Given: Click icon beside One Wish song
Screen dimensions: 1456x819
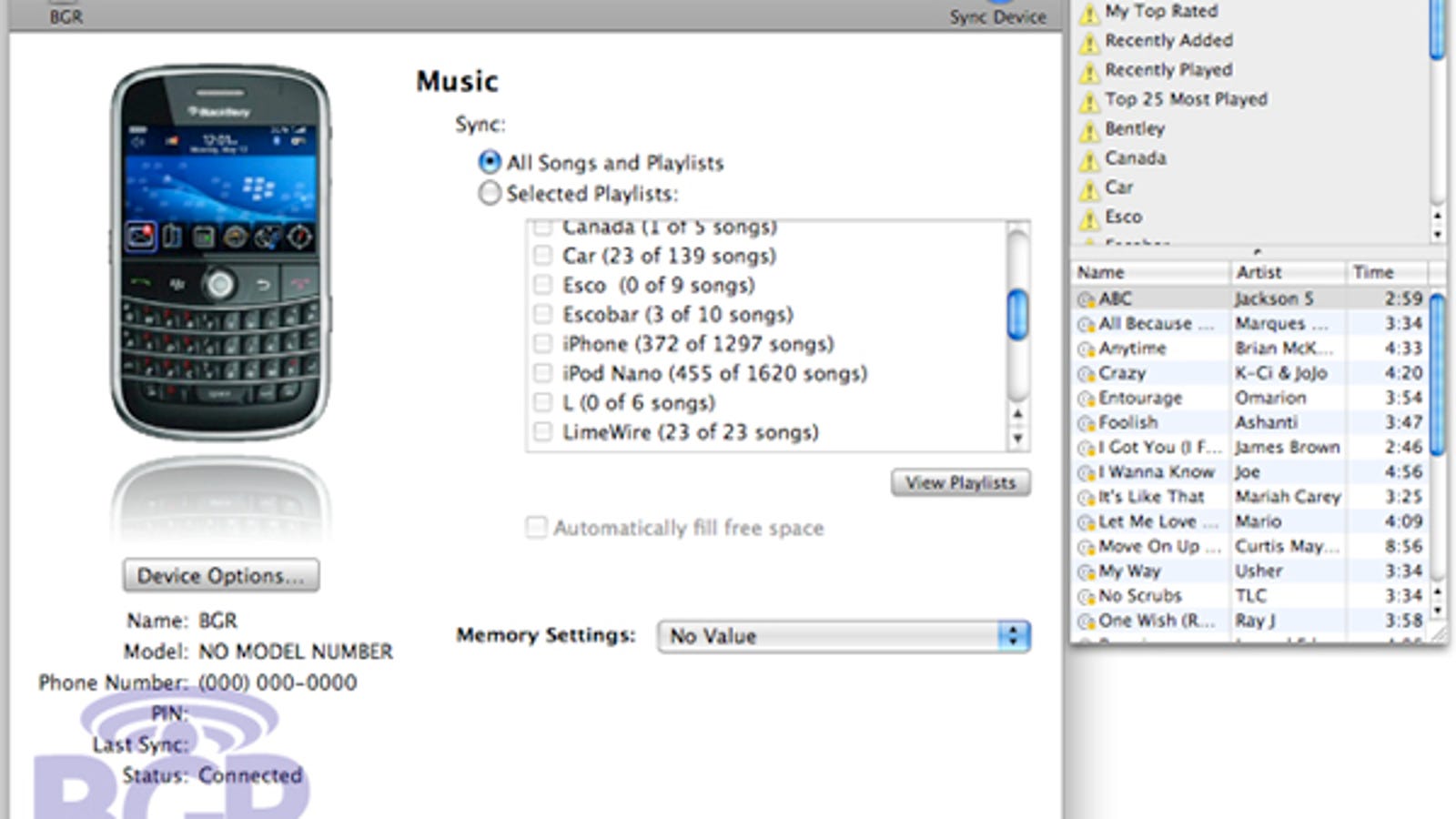Looking at the screenshot, I should click(x=1086, y=622).
